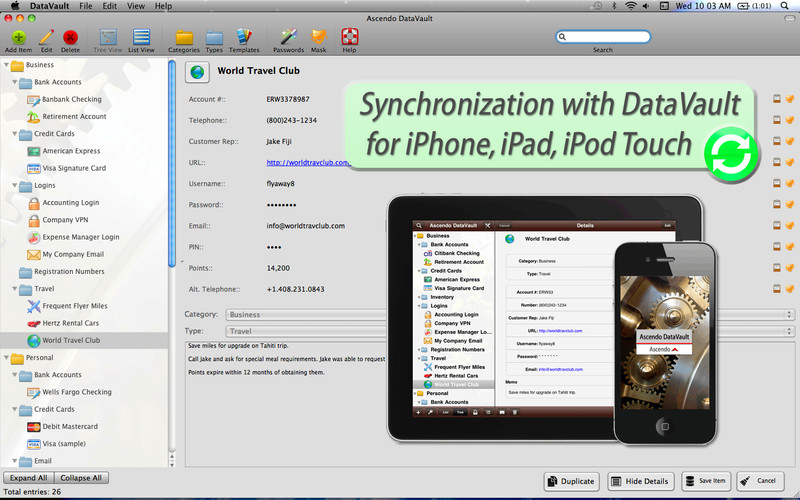The image size is (800, 500).
Task: Click the Add Item toolbar icon
Action: [18, 37]
